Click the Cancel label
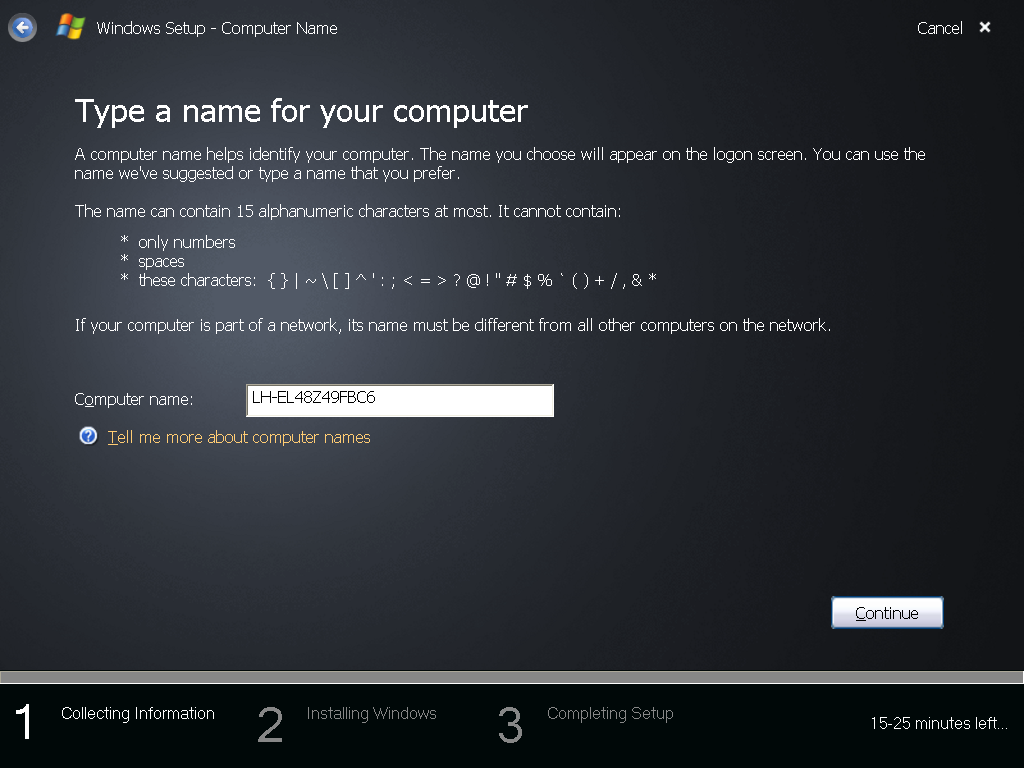The height and width of the screenshot is (768, 1024). (939, 28)
